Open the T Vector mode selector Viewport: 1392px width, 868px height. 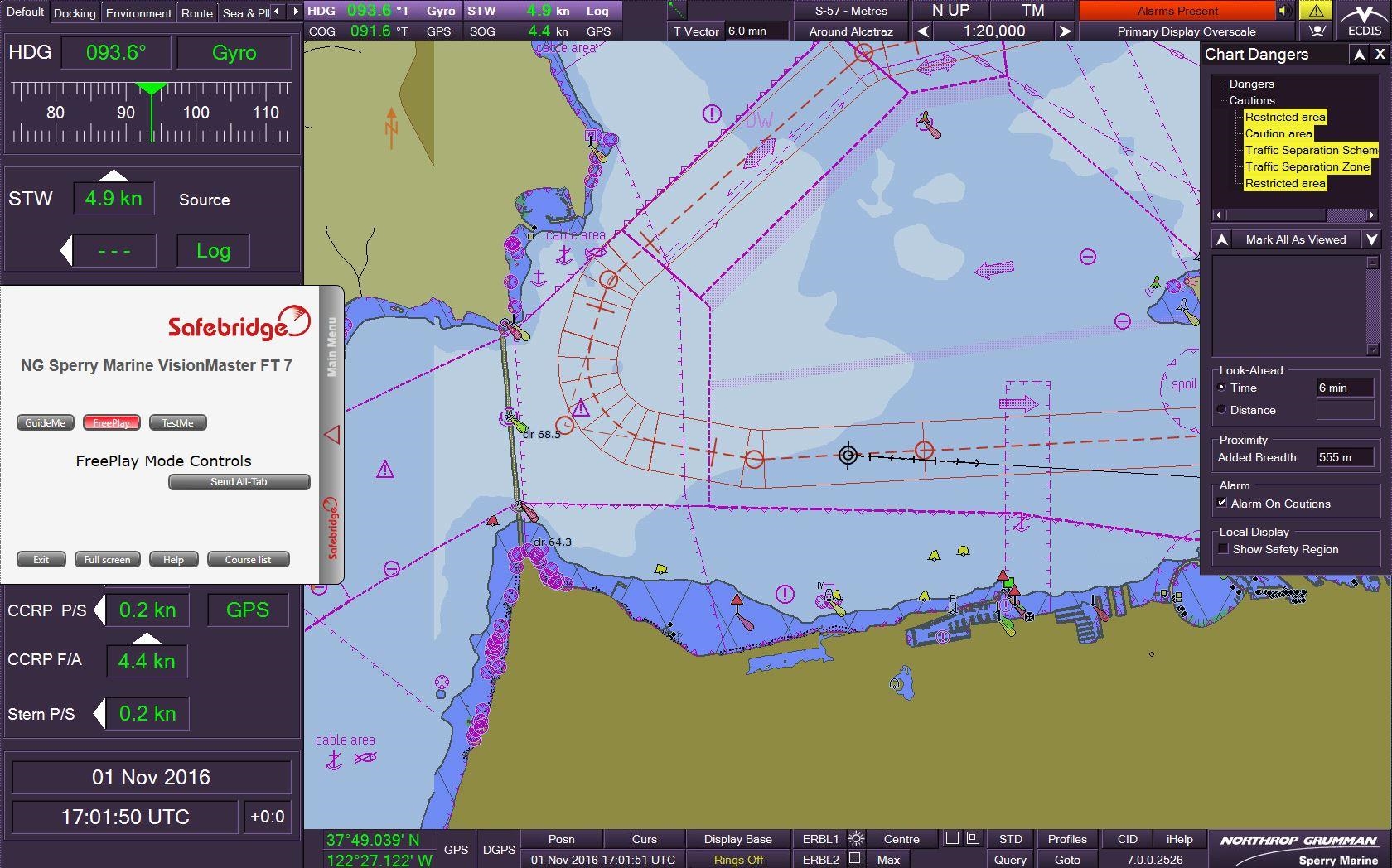click(x=696, y=31)
